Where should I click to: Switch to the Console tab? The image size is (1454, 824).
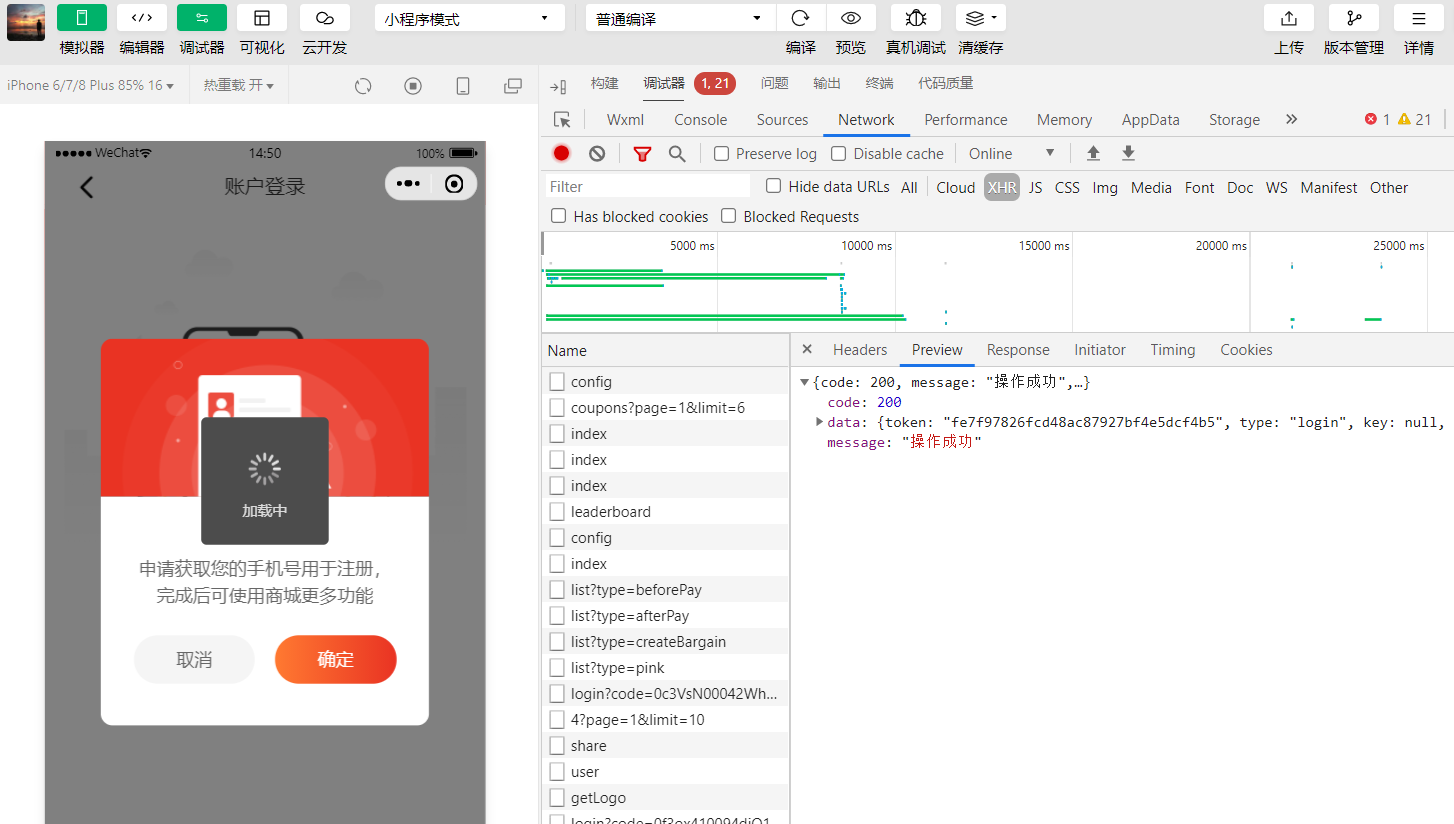click(700, 120)
